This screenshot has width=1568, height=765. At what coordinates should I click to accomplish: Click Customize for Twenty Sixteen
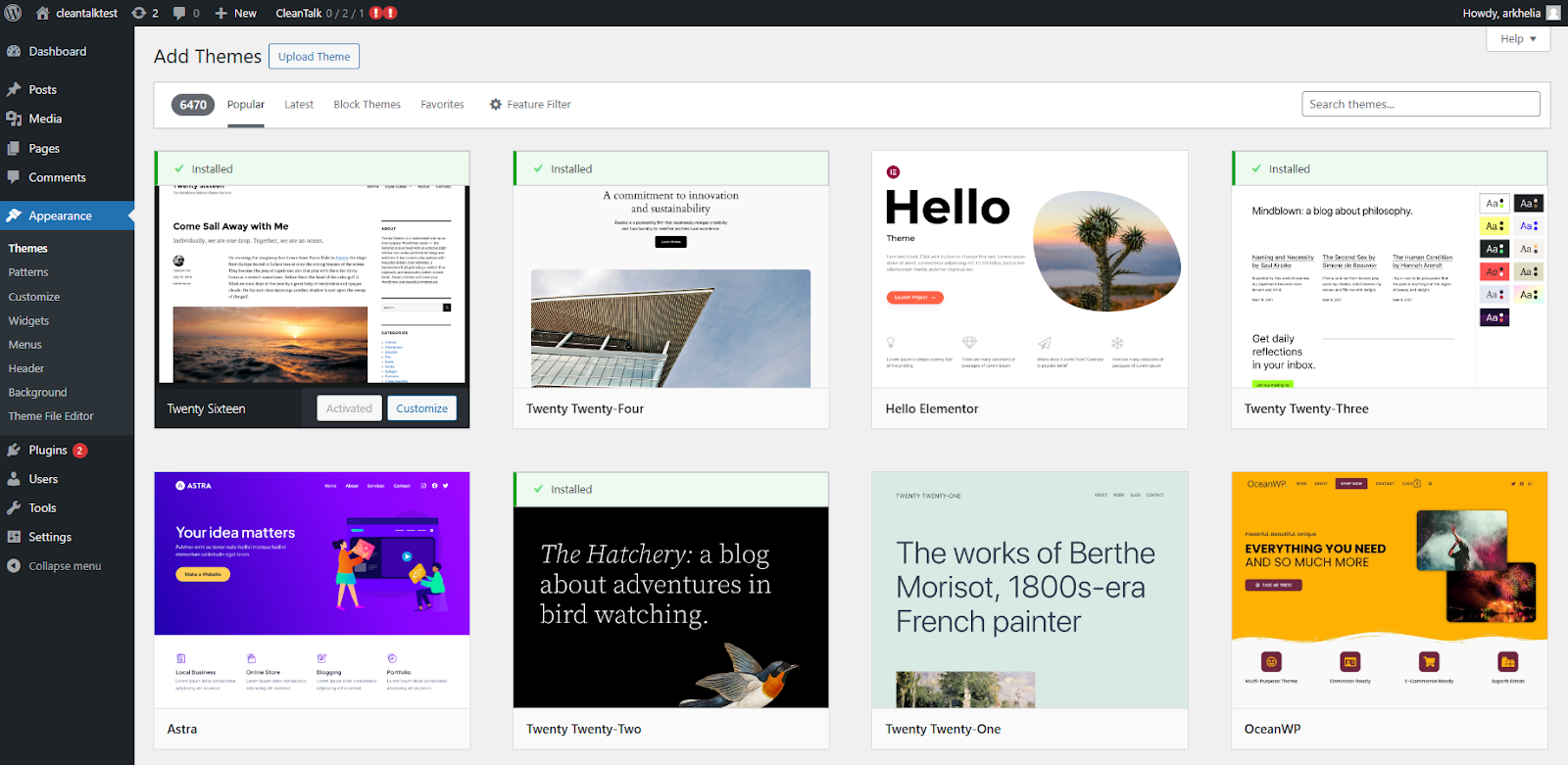click(421, 408)
